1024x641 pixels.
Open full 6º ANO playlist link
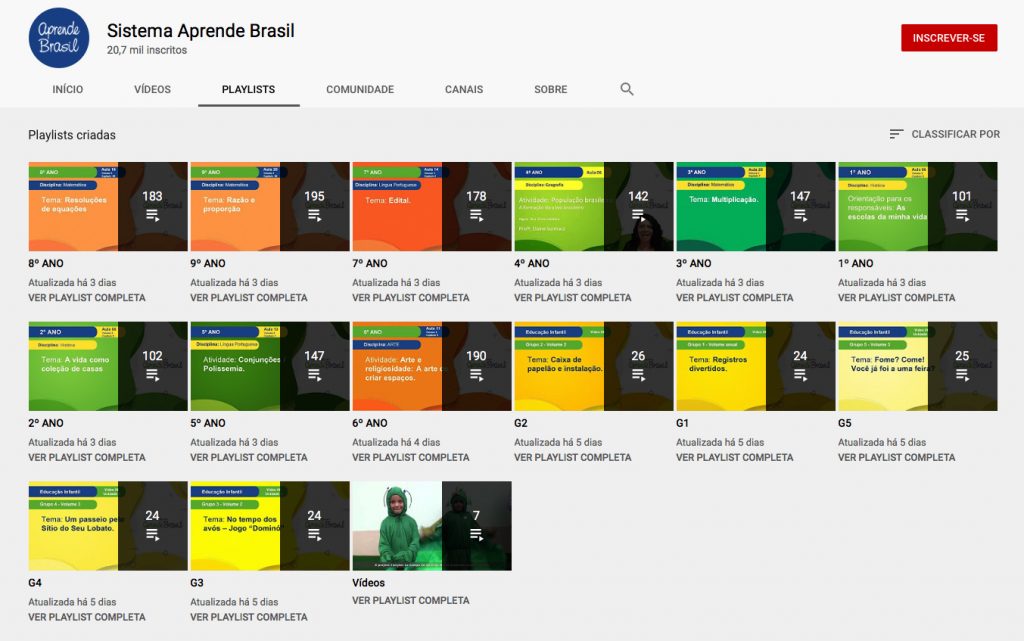tap(411, 458)
